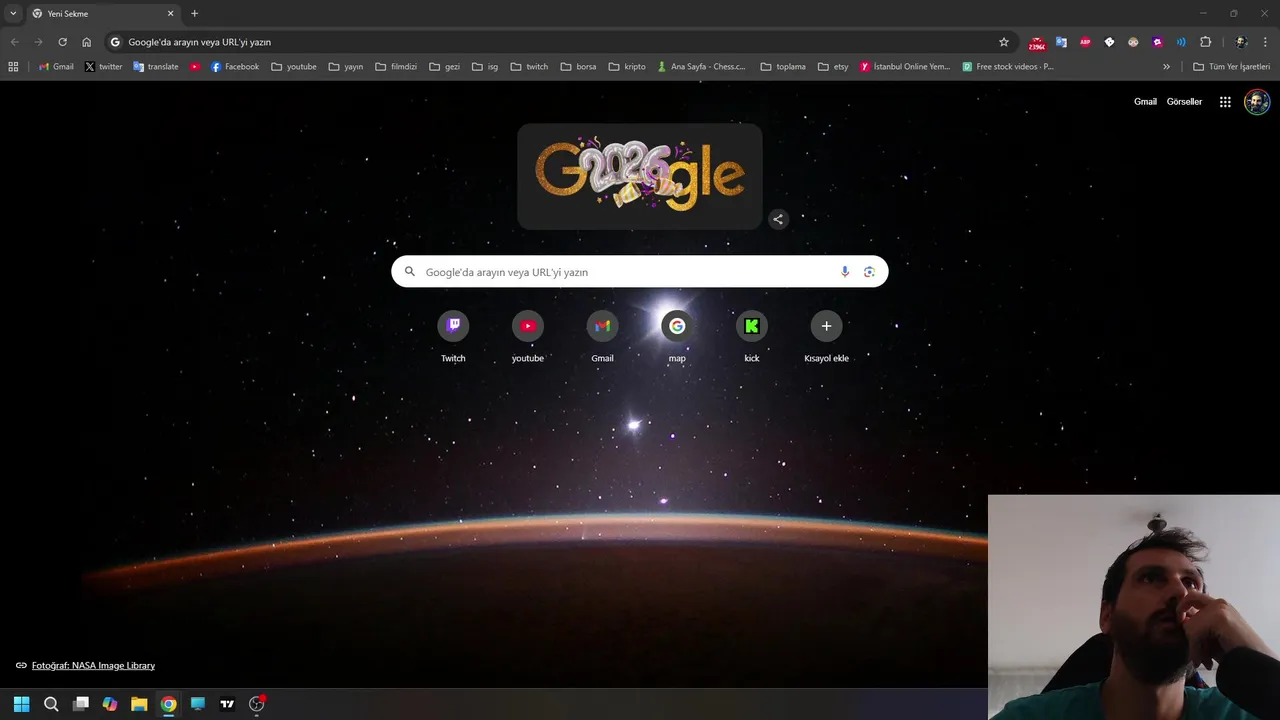Go back to the previous page
This screenshot has height=720, width=1280.
pyautogui.click(x=14, y=42)
